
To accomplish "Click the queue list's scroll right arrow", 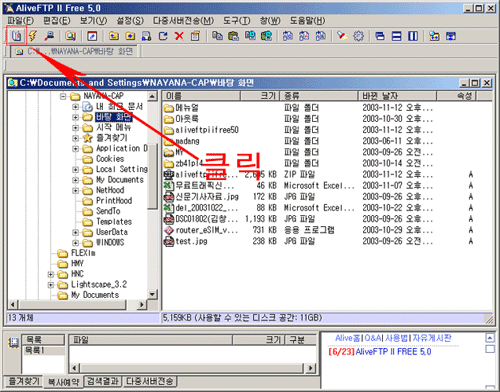I will [311, 368].
